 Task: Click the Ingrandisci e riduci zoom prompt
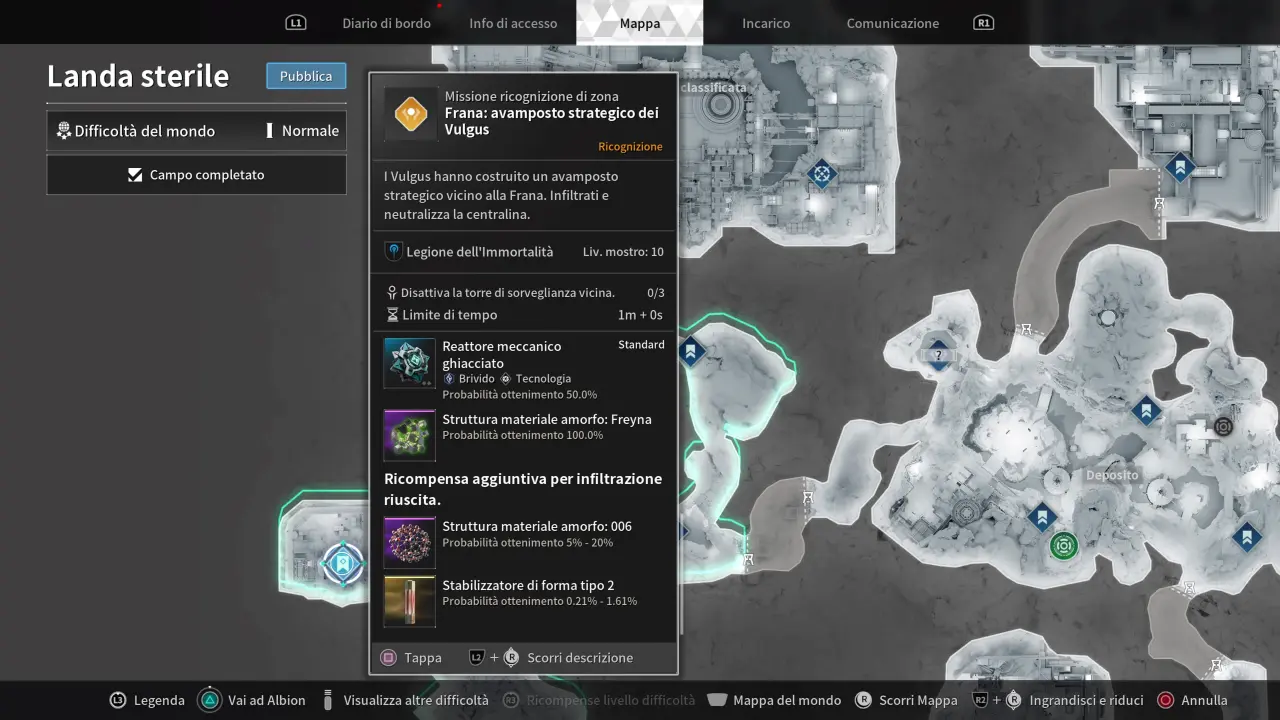[1057, 700]
